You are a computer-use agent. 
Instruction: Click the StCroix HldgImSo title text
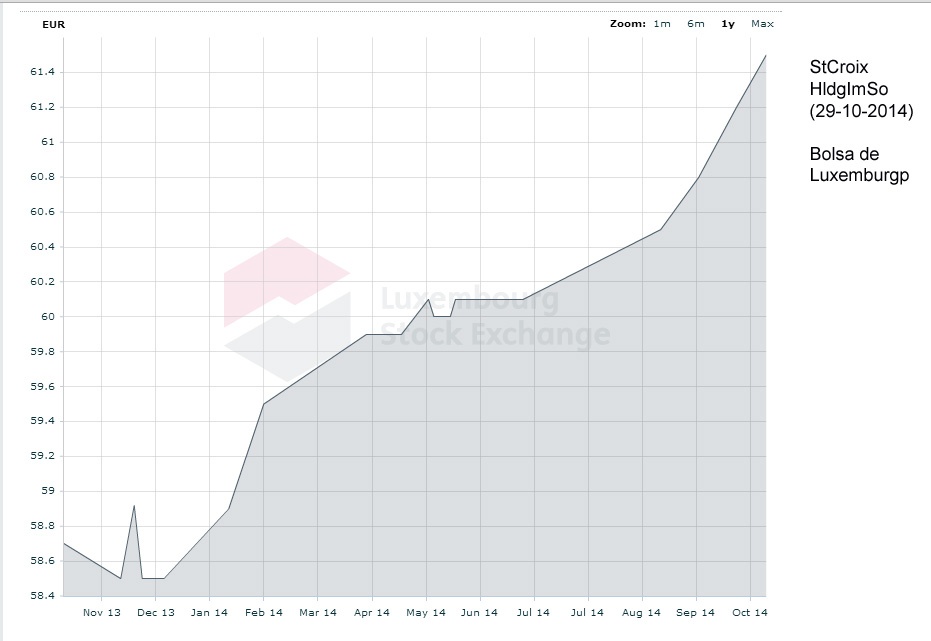(848, 78)
